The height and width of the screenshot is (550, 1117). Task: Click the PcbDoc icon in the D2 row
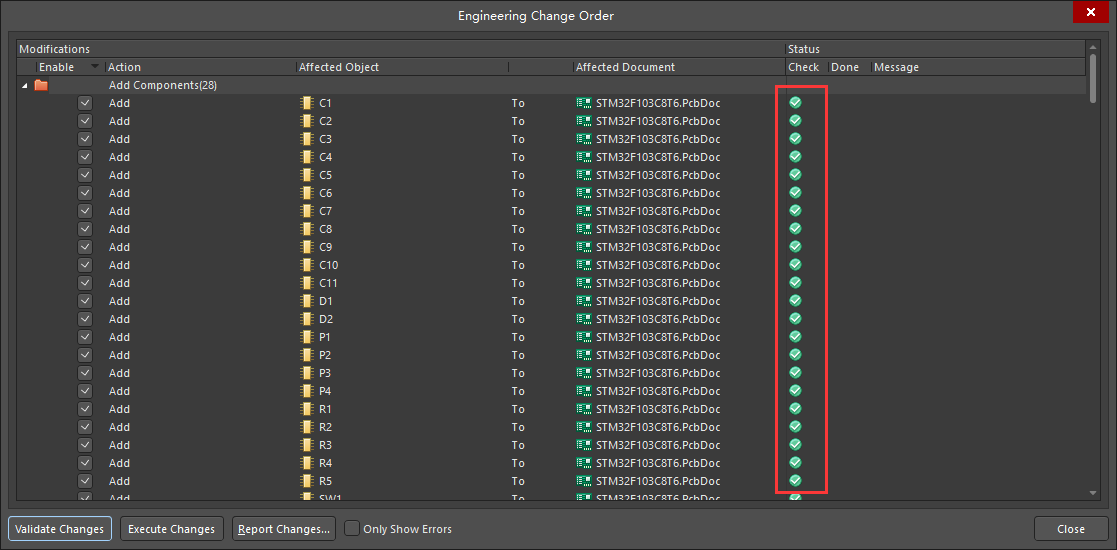584,319
